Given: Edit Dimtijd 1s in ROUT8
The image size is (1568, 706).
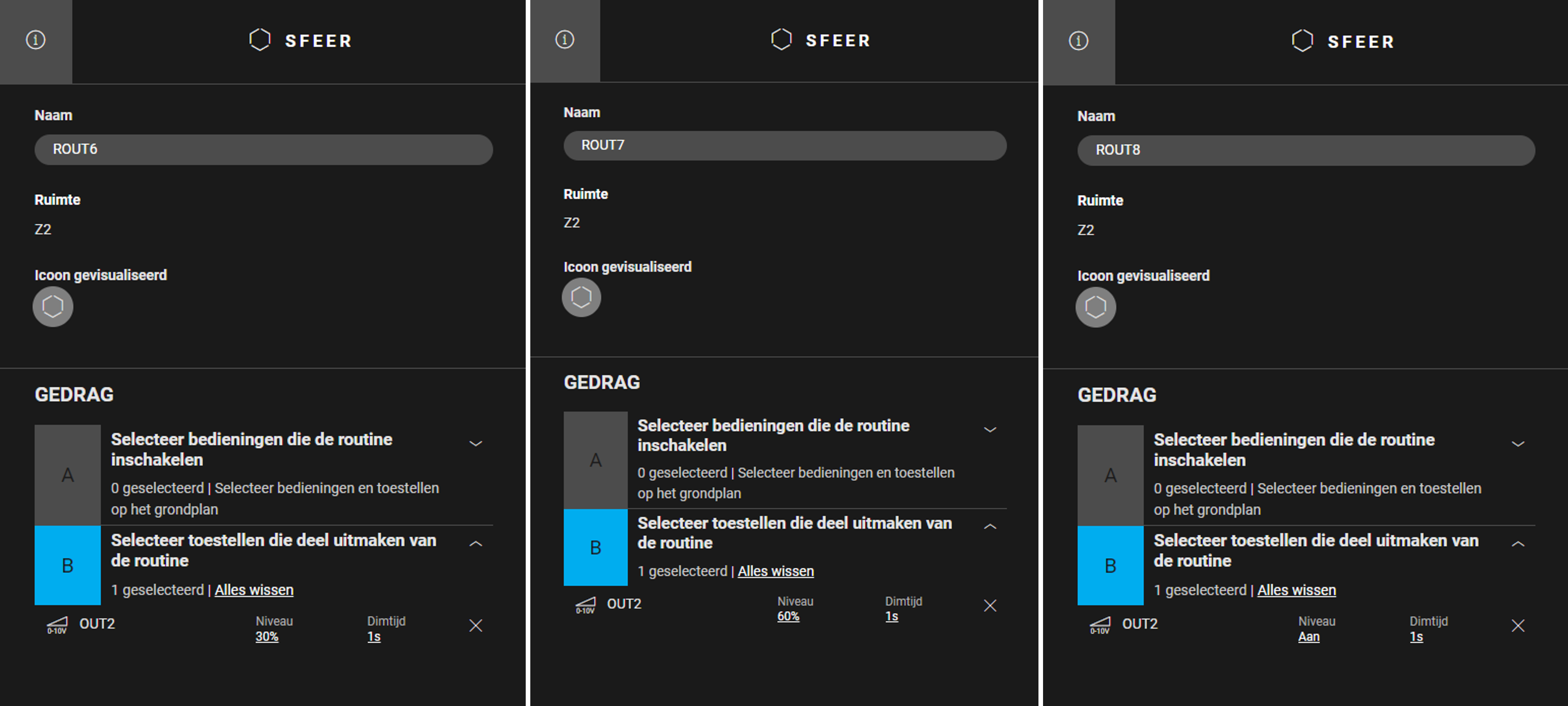Looking at the screenshot, I should click(1416, 637).
